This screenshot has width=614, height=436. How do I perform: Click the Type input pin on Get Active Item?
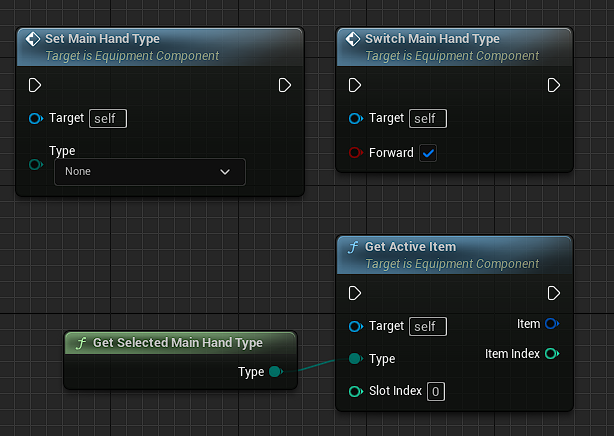(x=355, y=359)
